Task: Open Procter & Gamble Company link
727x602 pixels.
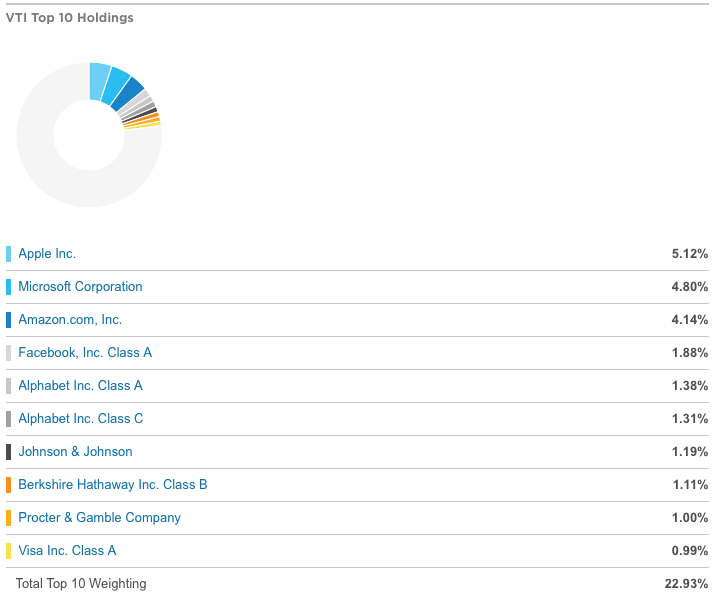Action: 99,518
